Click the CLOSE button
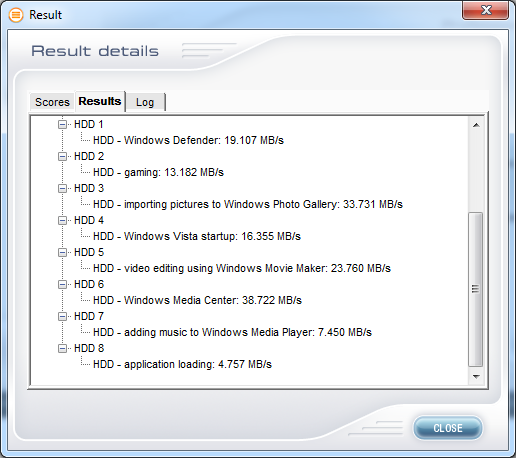This screenshot has height=458, width=516. coord(448,428)
